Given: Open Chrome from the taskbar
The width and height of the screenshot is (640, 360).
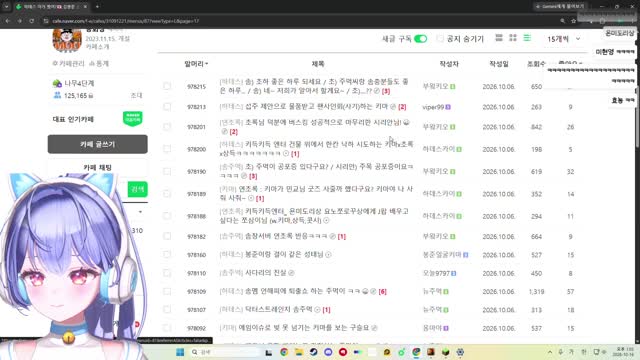Looking at the screenshot, I should tap(284, 352).
